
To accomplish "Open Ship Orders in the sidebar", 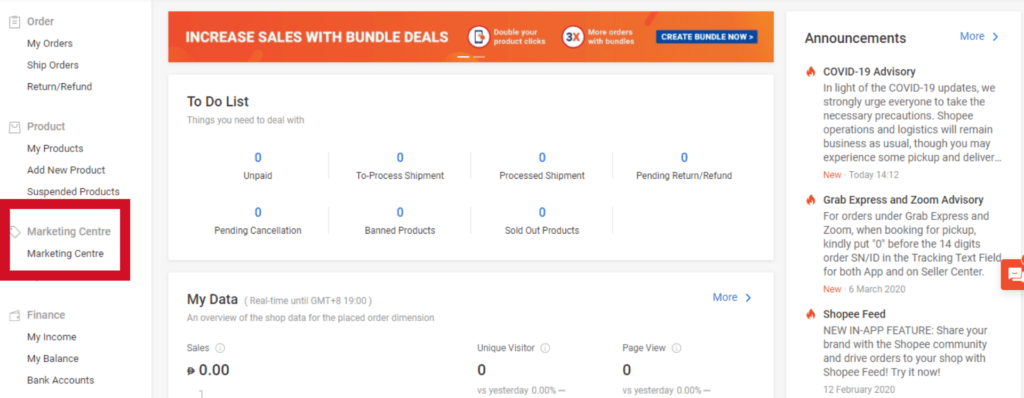I will 53,65.
